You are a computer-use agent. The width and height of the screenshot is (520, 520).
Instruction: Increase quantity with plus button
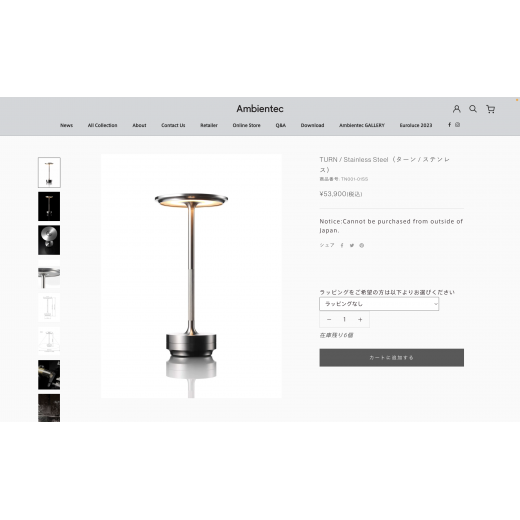coord(360,320)
